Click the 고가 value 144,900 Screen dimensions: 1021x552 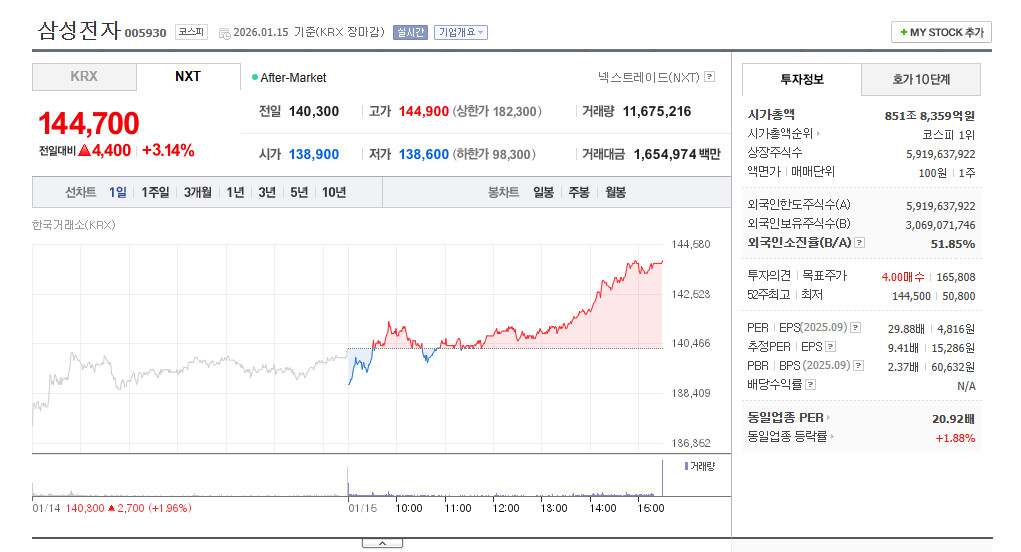coord(424,111)
